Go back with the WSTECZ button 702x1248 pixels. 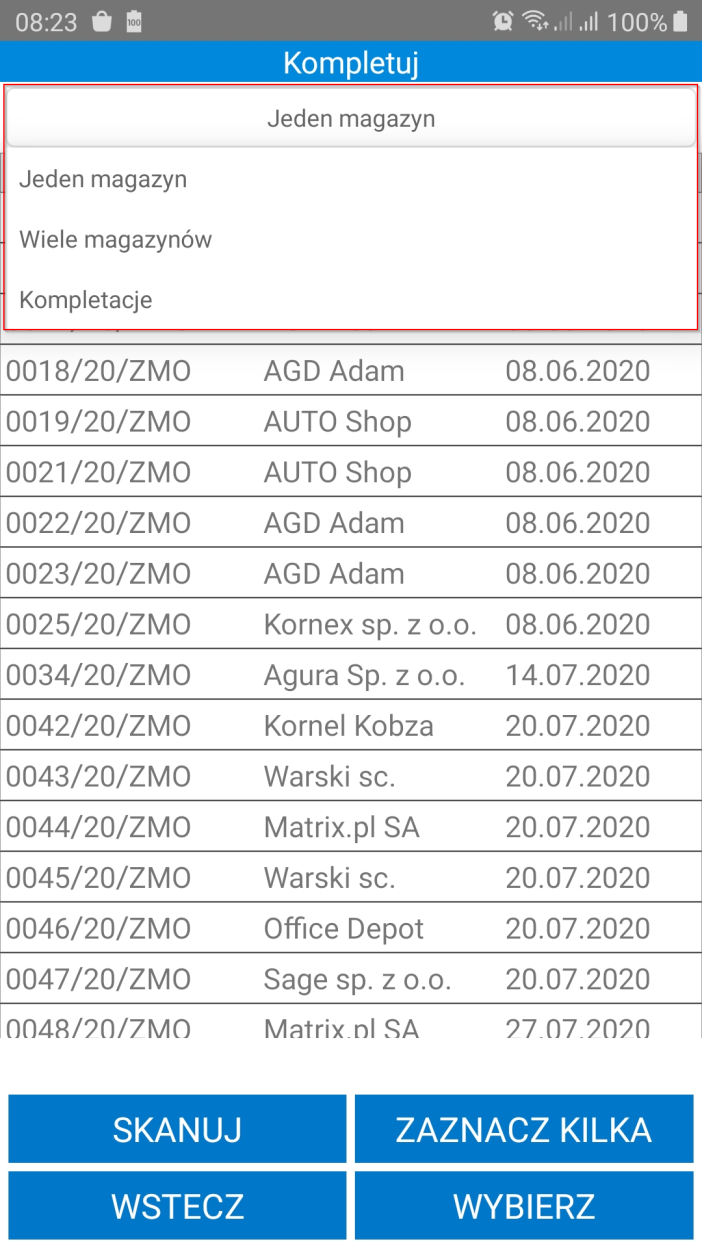point(177,1205)
